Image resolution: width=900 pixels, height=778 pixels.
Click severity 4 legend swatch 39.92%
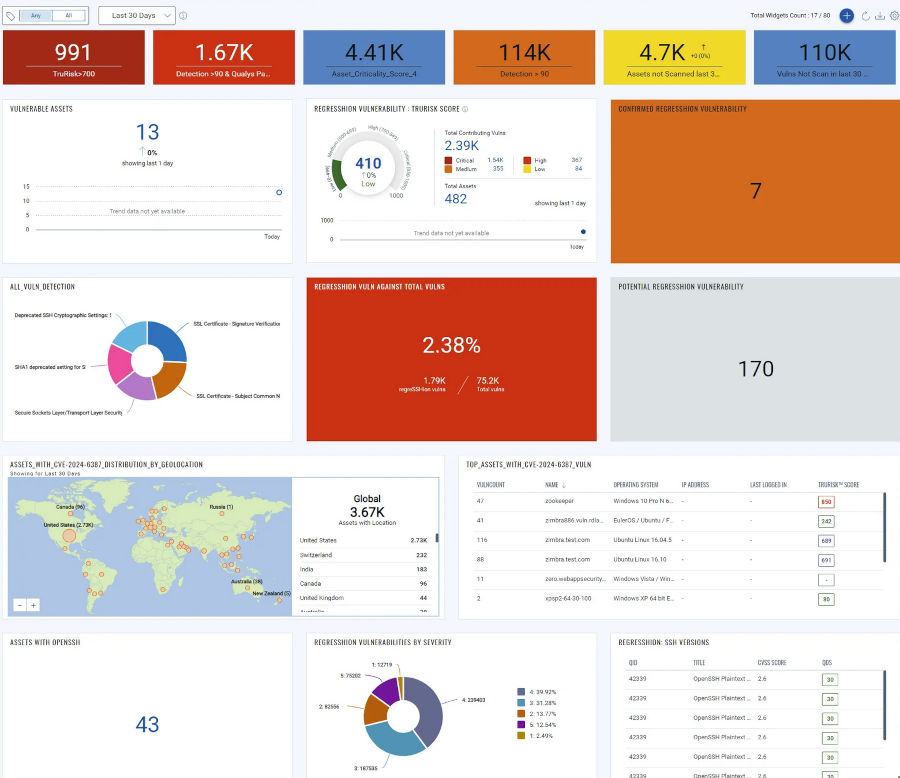coord(521,692)
